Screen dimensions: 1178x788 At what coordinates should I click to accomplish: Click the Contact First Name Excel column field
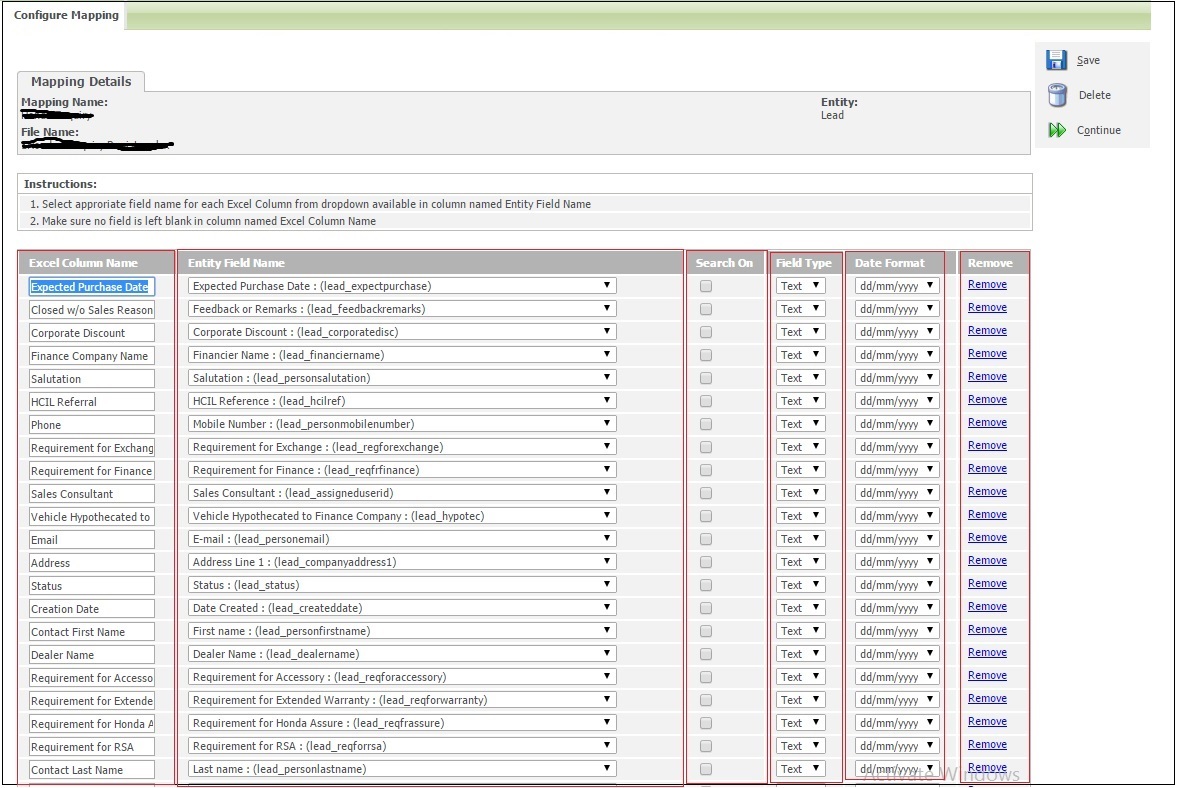[92, 632]
